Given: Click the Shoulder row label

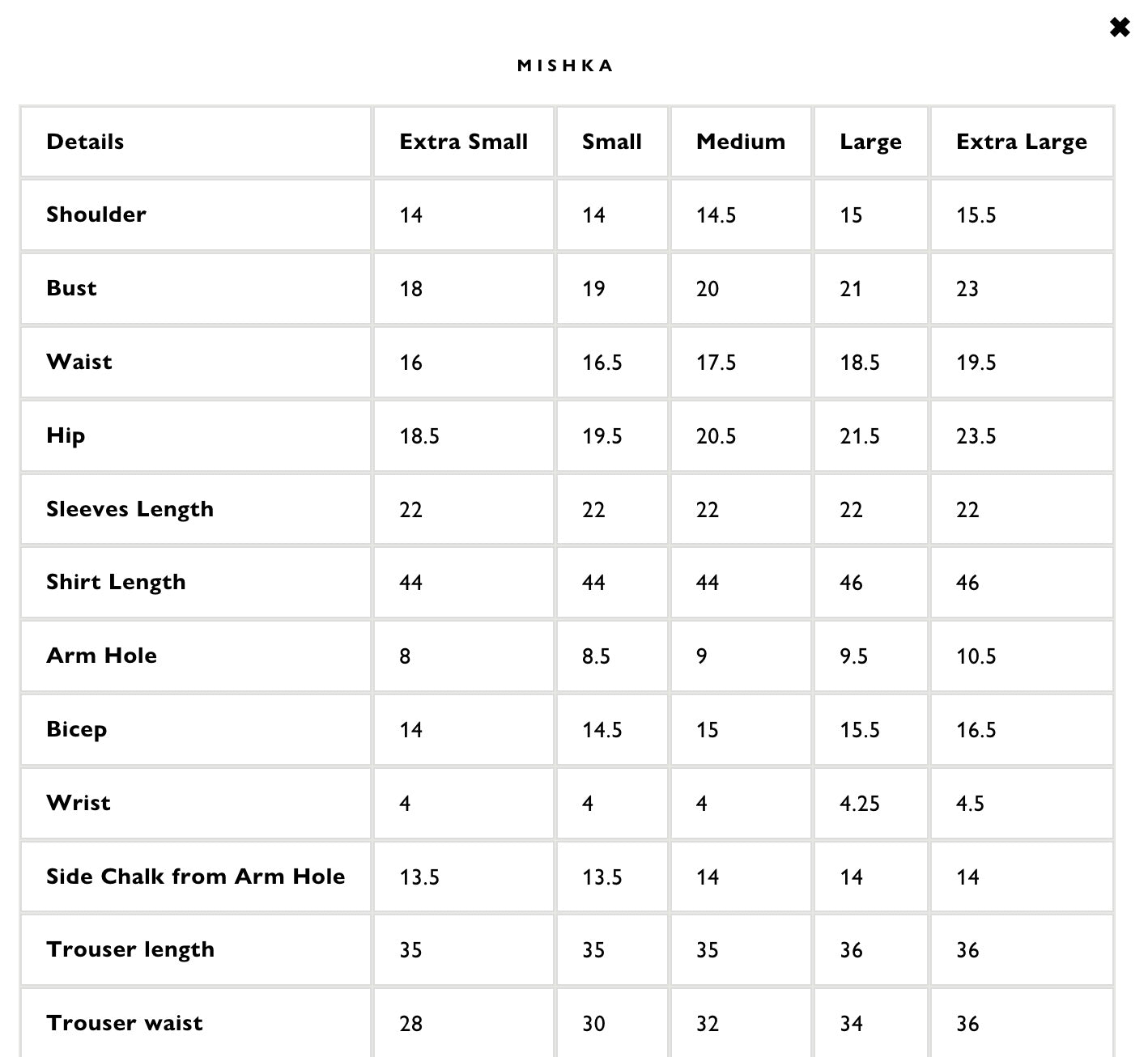Looking at the screenshot, I should pos(96,214).
